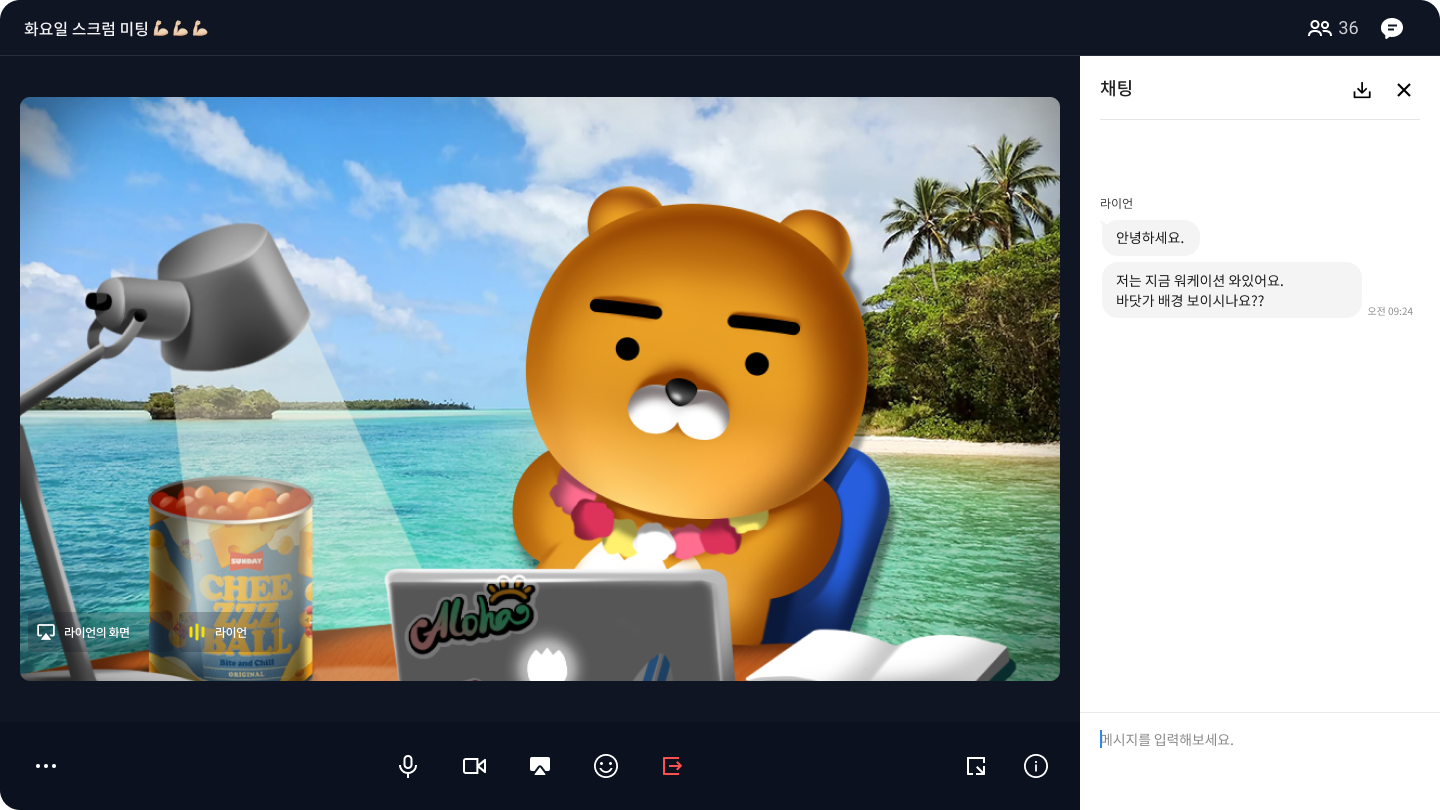Screen dimensions: 1440x810
Task: Click the 라이언 speaker label on video
Action: [218, 632]
